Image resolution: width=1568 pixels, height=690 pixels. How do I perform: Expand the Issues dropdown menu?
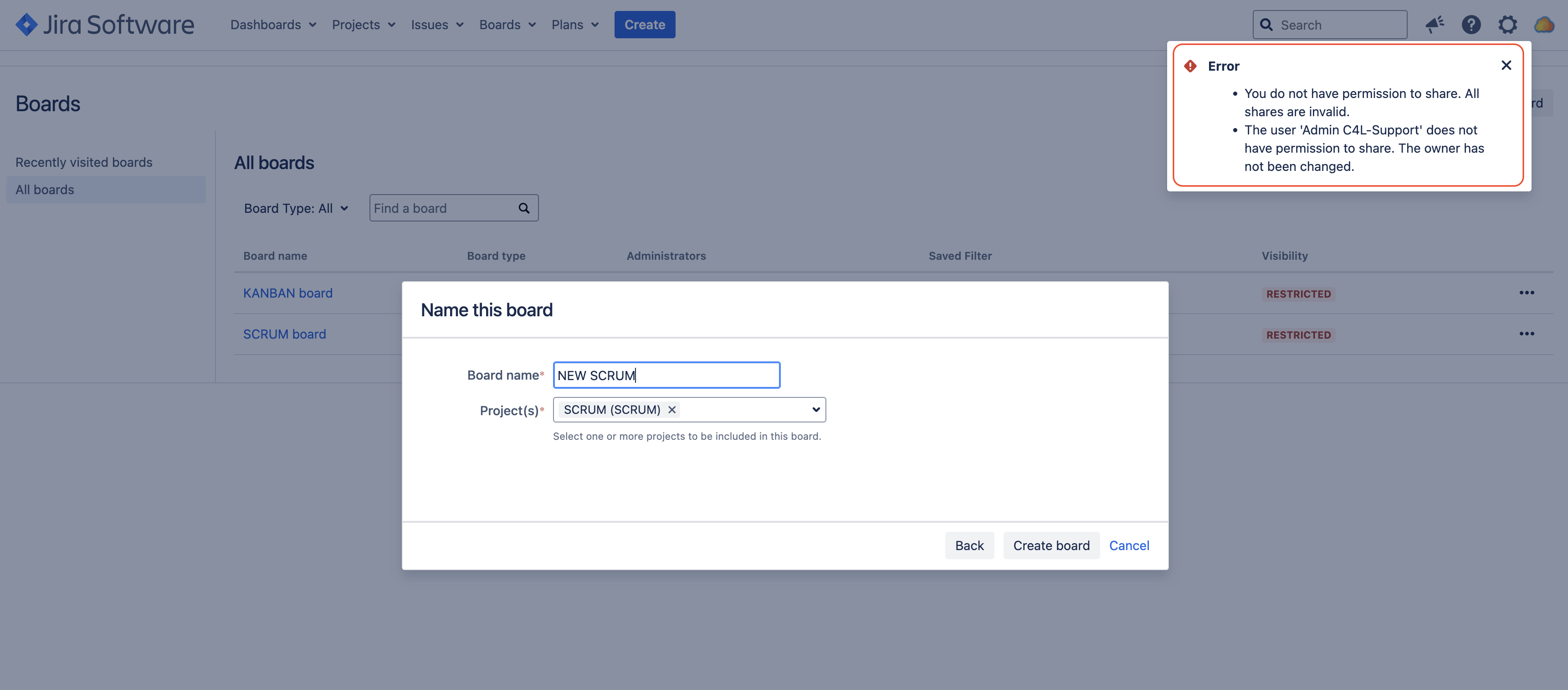[x=437, y=25]
